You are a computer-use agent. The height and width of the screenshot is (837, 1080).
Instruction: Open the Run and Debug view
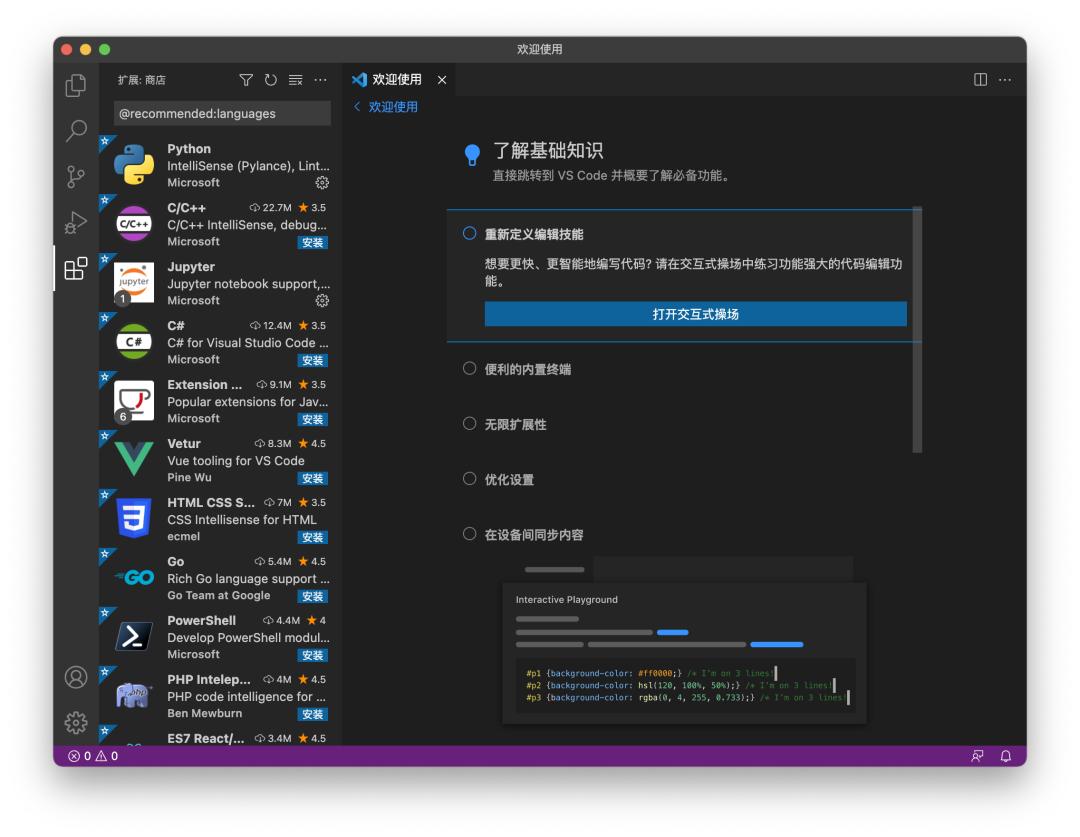(x=76, y=223)
